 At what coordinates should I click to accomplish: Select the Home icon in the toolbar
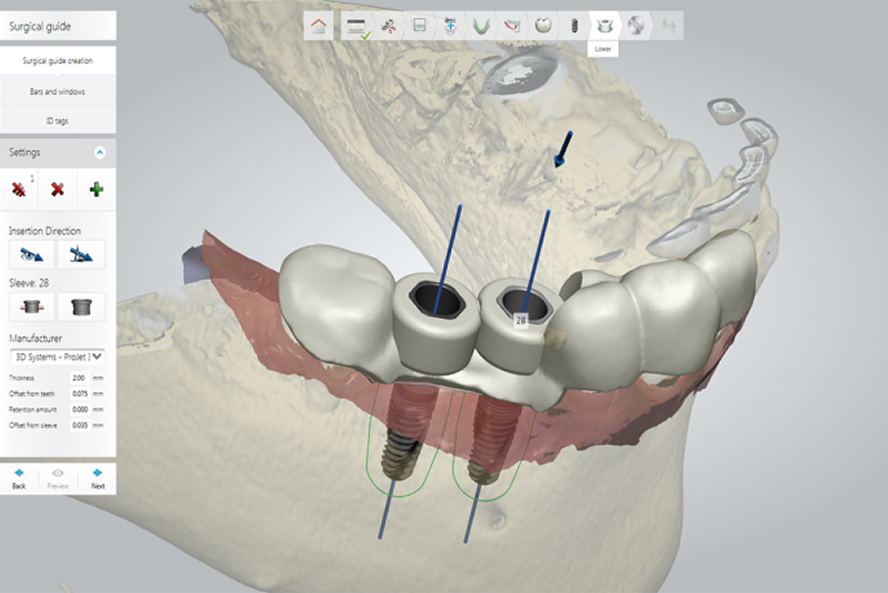(x=319, y=25)
